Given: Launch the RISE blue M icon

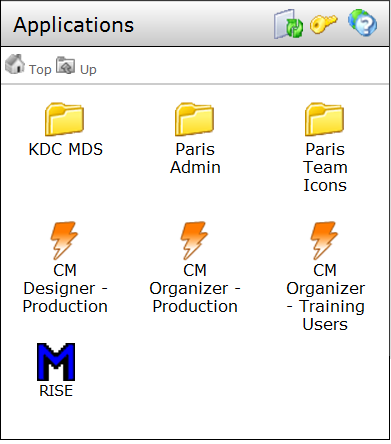Looking at the screenshot, I should coord(56,362).
